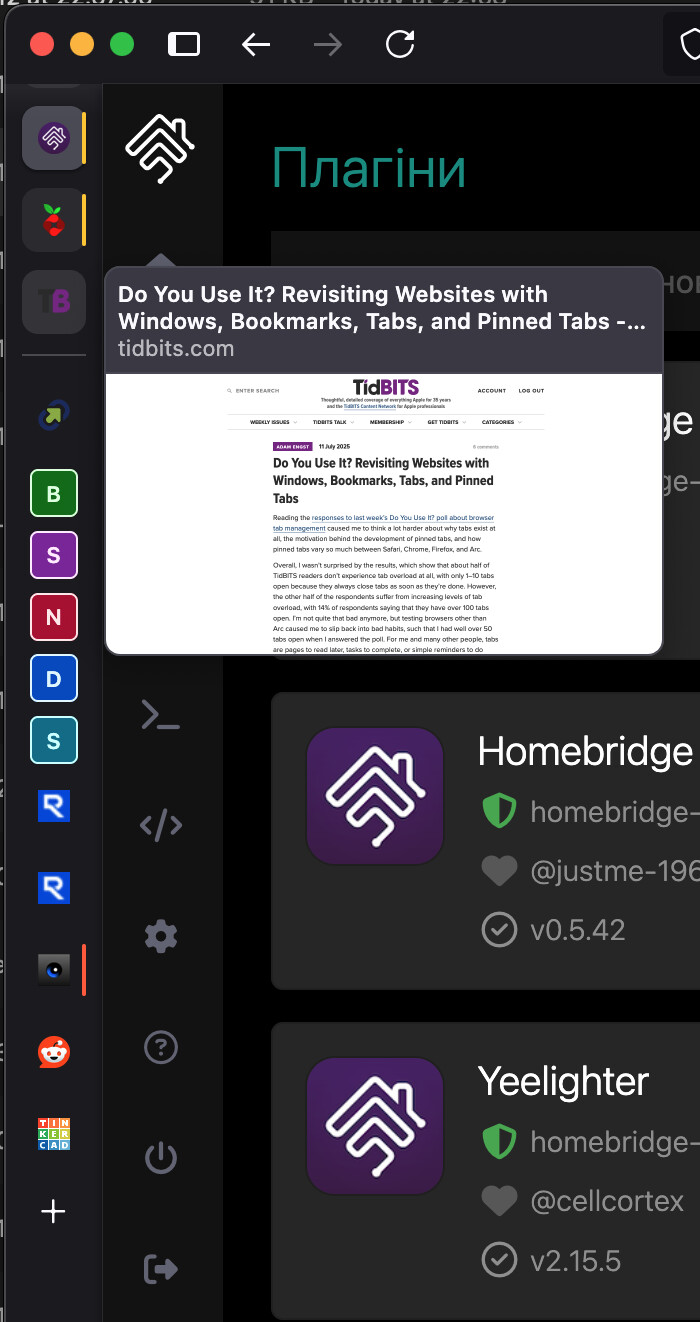The width and height of the screenshot is (700, 1322).
Task: Open the red N favorite tab
Action: pyautogui.click(x=54, y=617)
